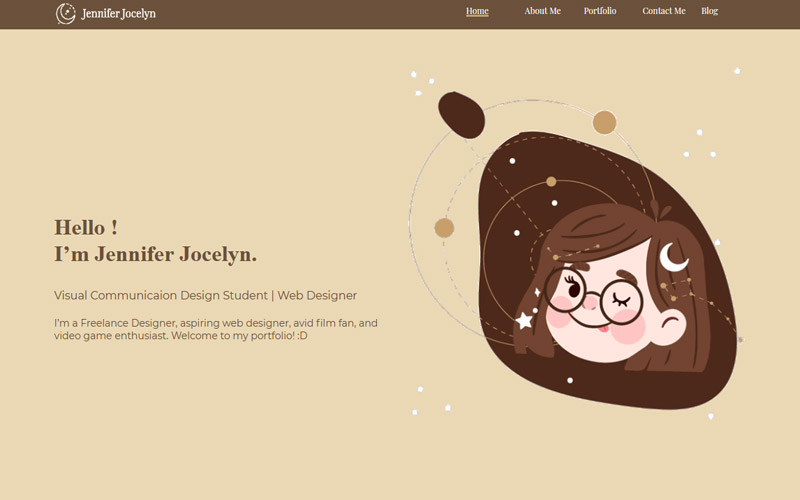Click the moon logo icon in header

pyautogui.click(x=66, y=13)
